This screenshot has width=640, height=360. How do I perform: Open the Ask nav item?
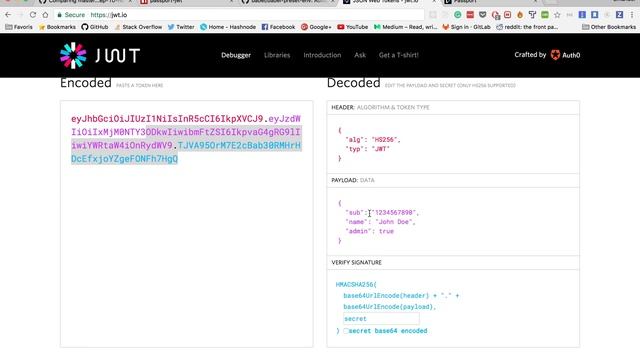pyautogui.click(x=360, y=55)
